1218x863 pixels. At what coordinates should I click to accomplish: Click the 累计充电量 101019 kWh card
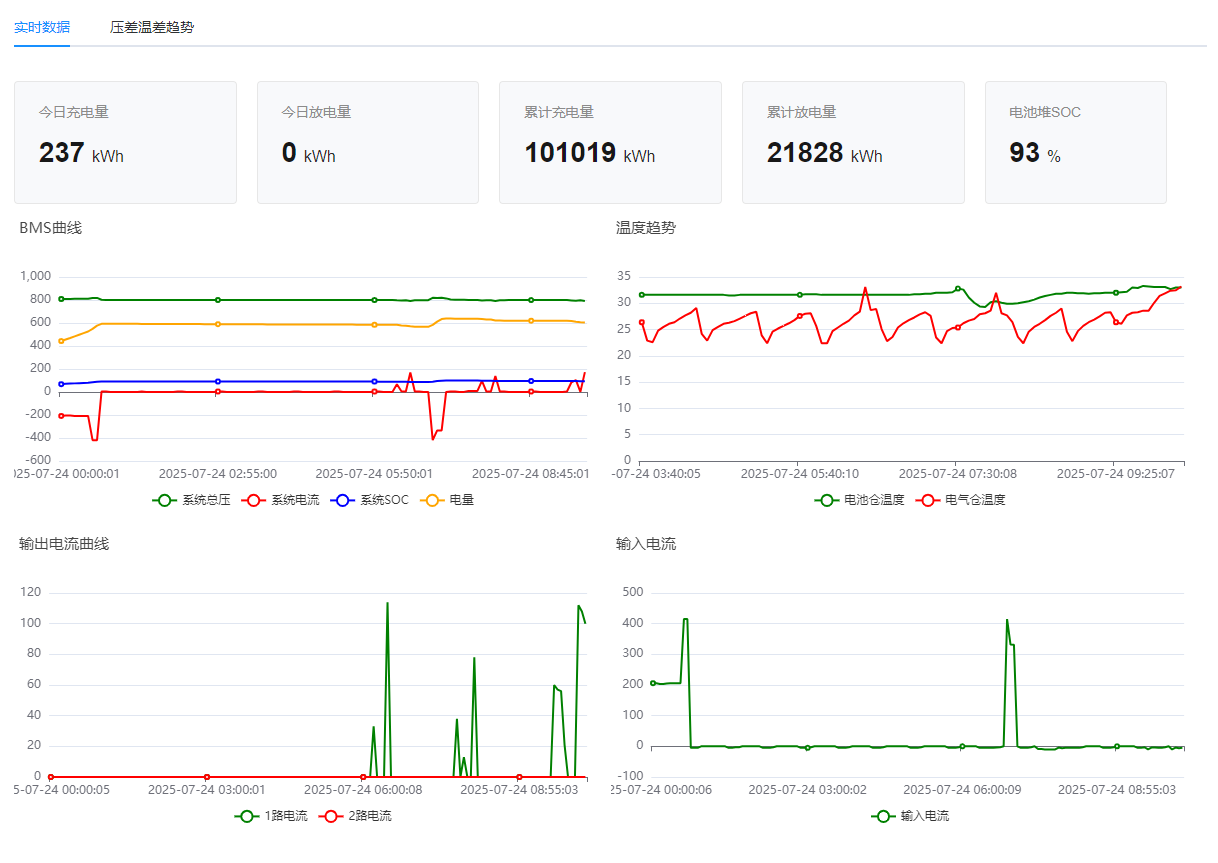(610, 143)
